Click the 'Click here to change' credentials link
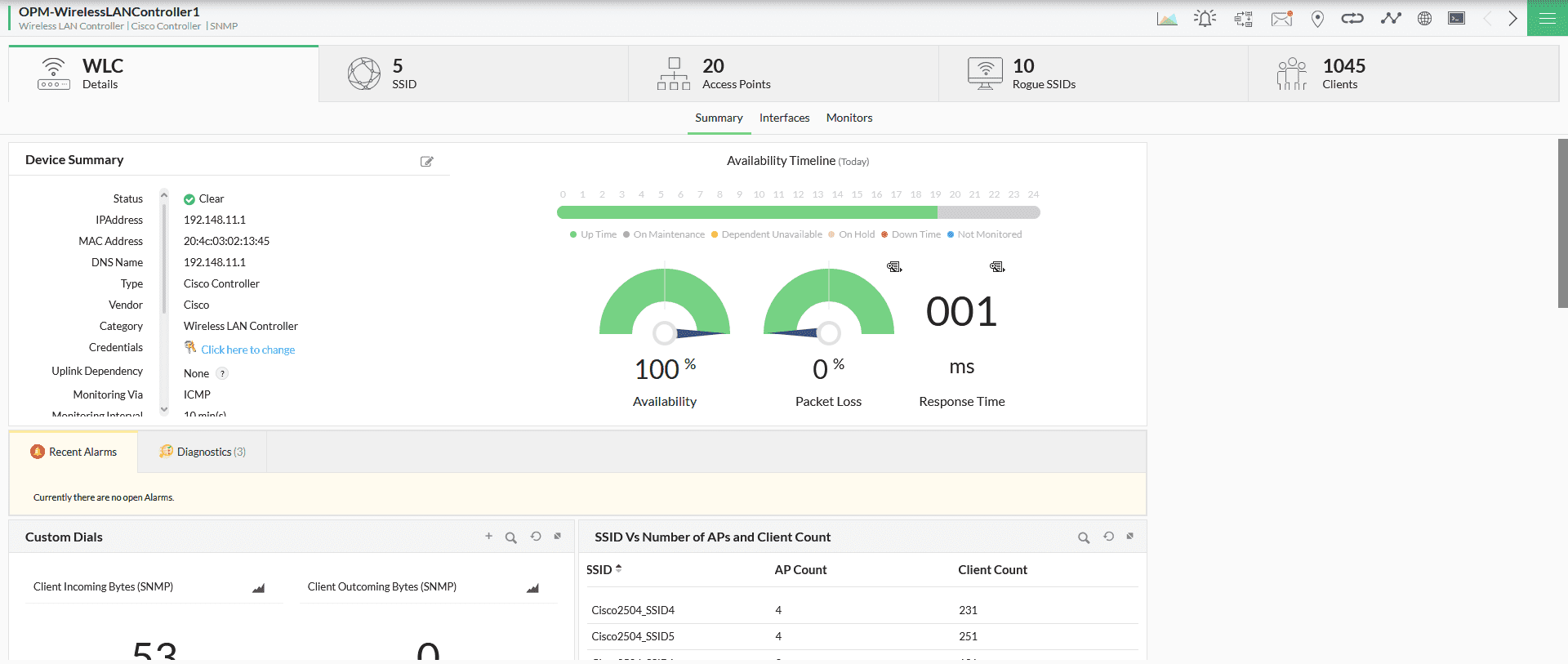The image size is (1568, 664). (247, 350)
